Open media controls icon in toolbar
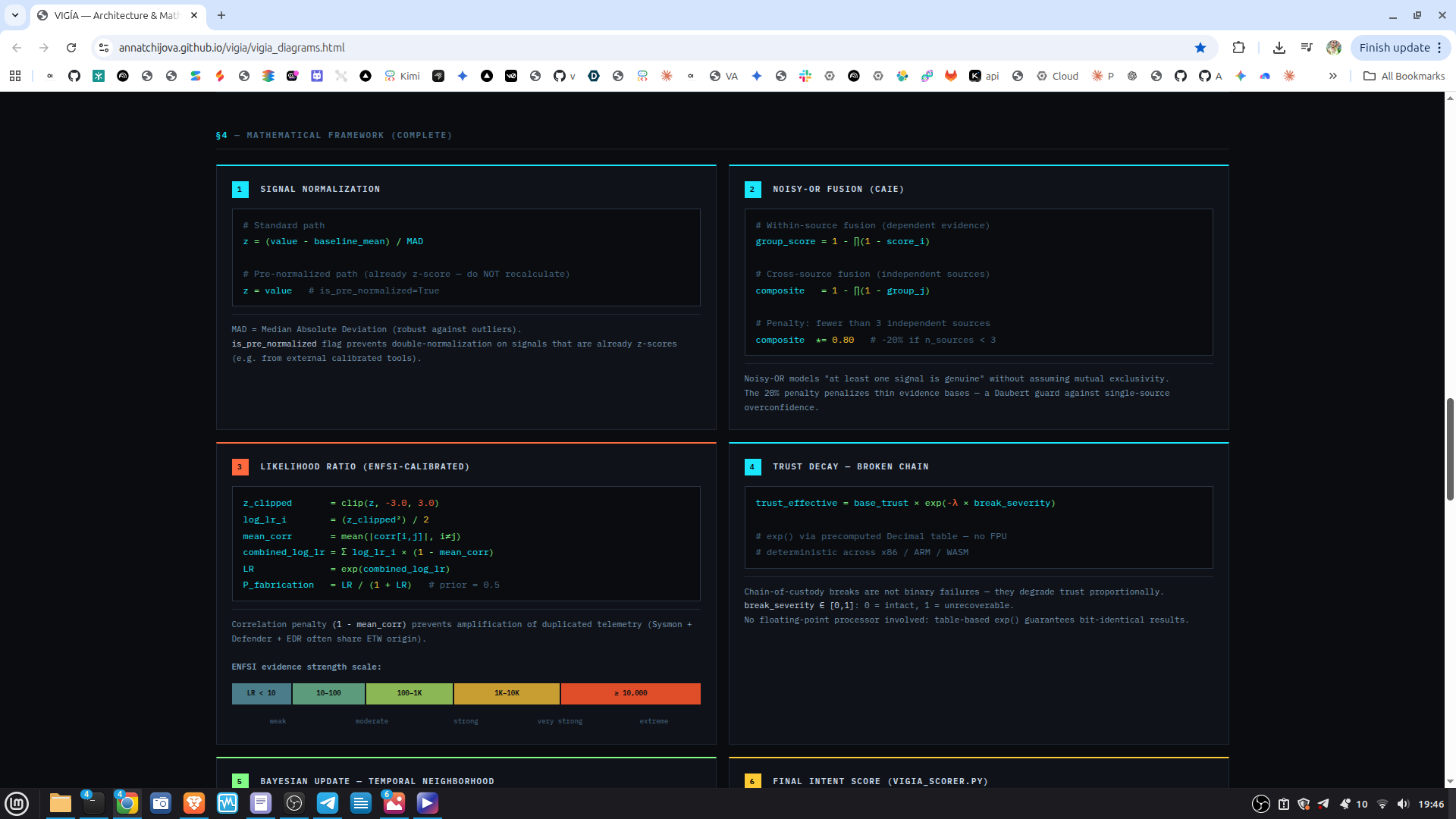Viewport: 1456px width, 819px height. pyautogui.click(x=1307, y=48)
